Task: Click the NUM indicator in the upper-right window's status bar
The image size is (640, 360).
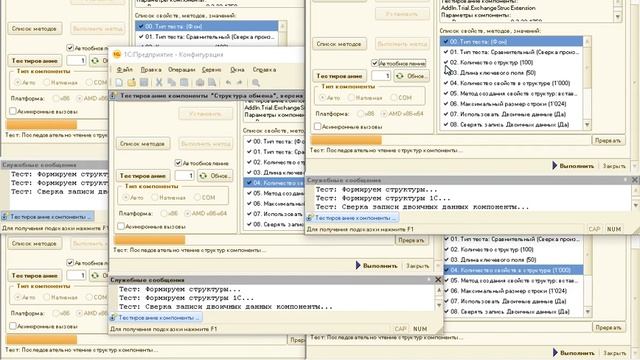Action: [x=614, y=229]
